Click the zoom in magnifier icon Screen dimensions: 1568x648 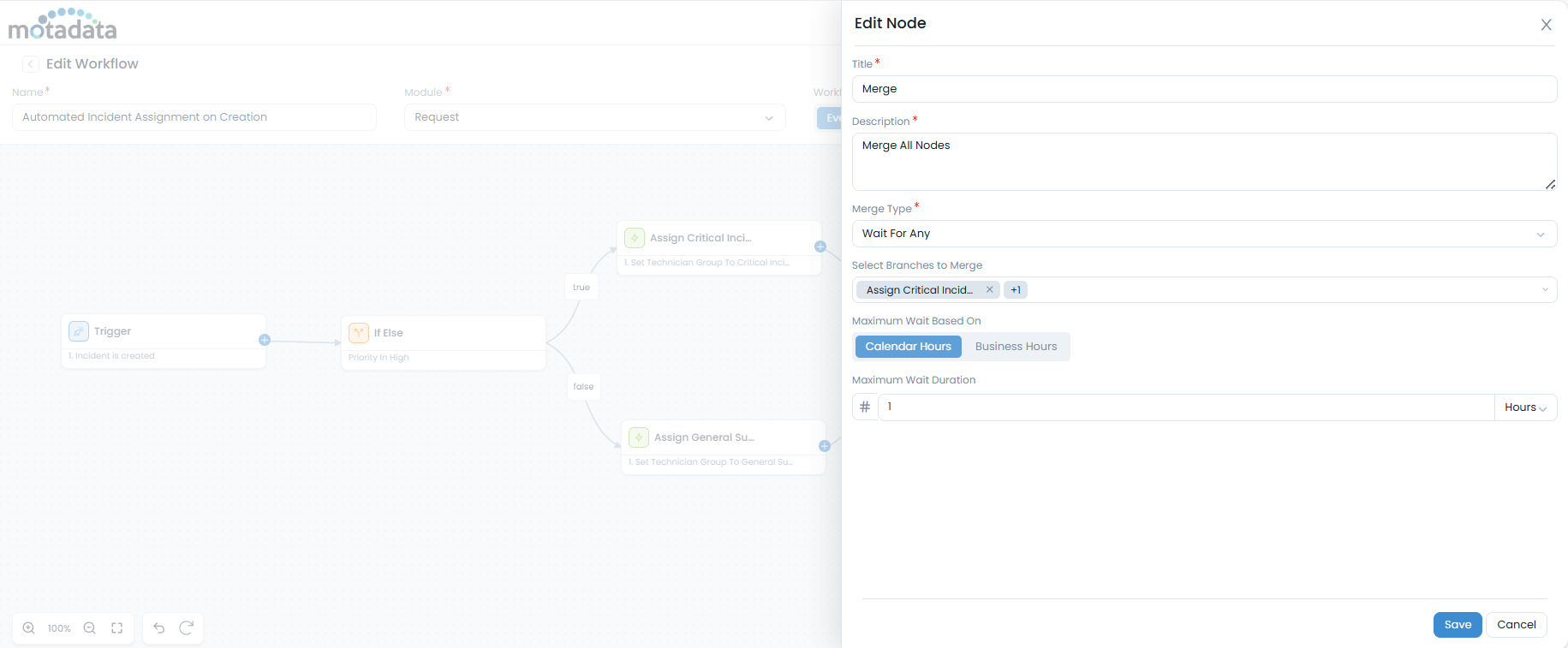tap(29, 628)
